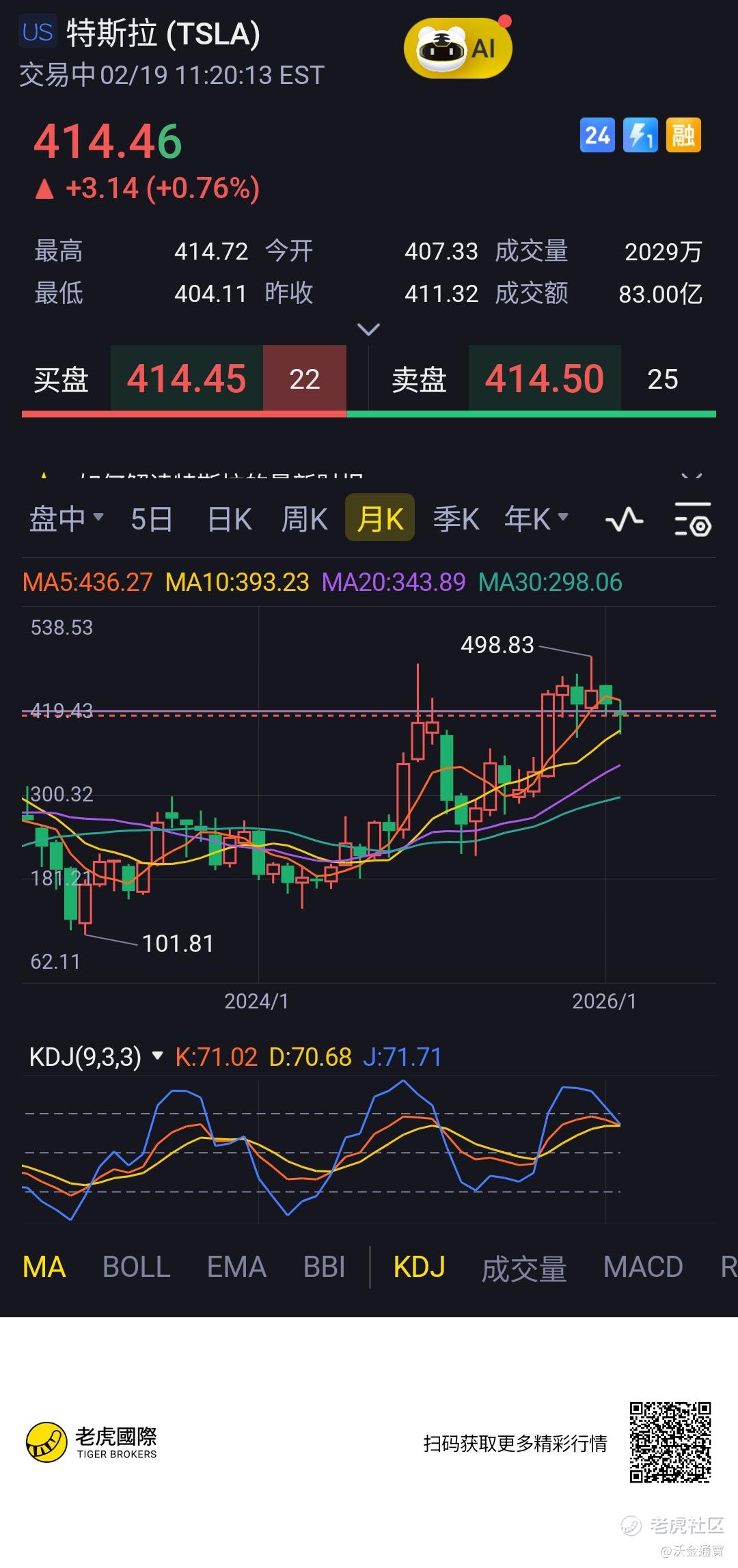Switch to the 季K chart
The image size is (738, 1568).
[x=456, y=519]
